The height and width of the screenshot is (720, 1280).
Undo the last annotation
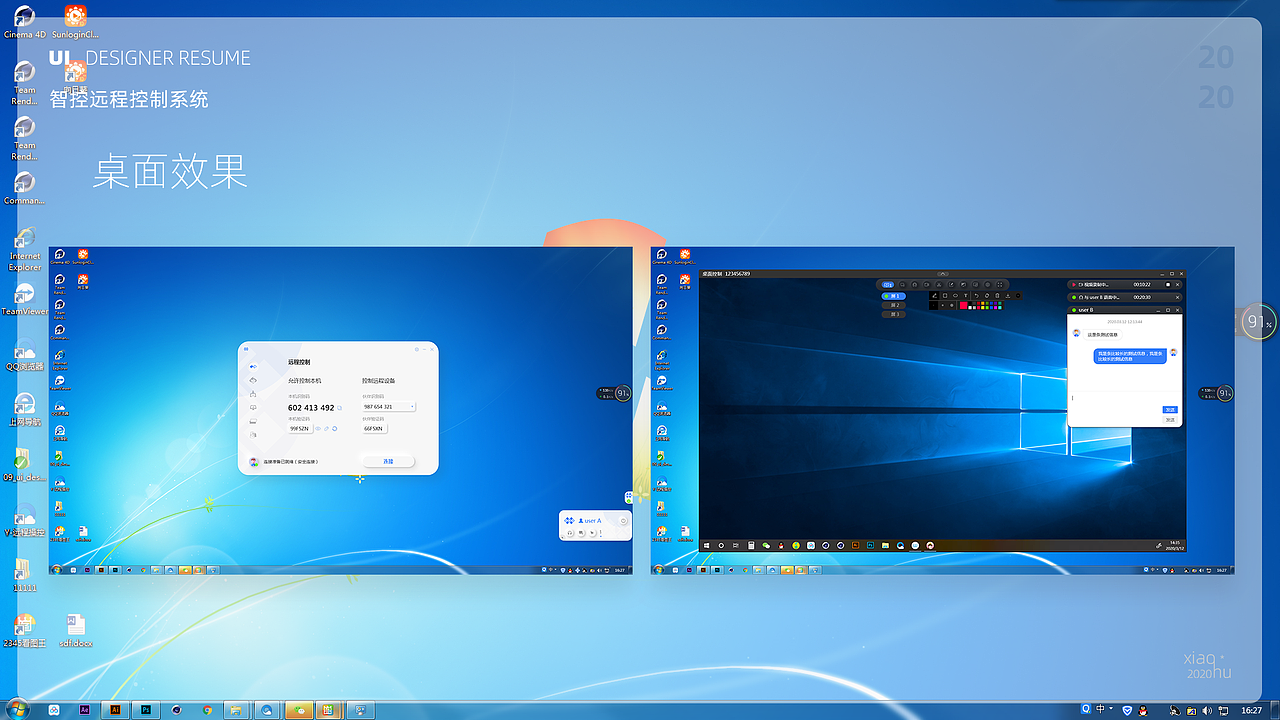point(977,296)
